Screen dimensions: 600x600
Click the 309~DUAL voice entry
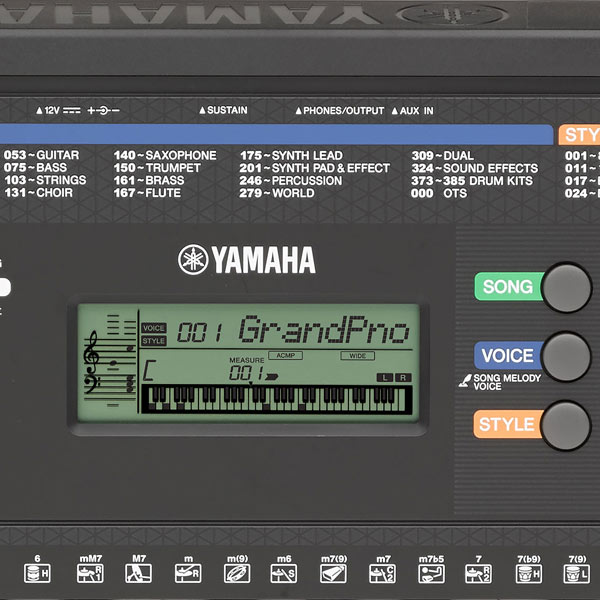[443, 155]
